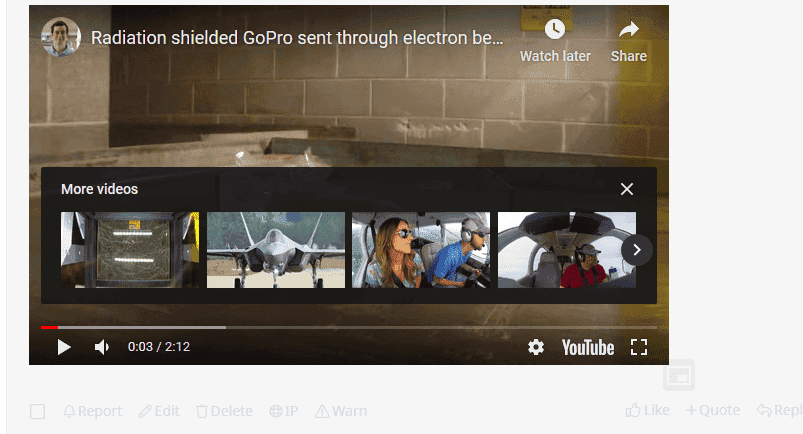Seek along the video progress bar

(349, 327)
